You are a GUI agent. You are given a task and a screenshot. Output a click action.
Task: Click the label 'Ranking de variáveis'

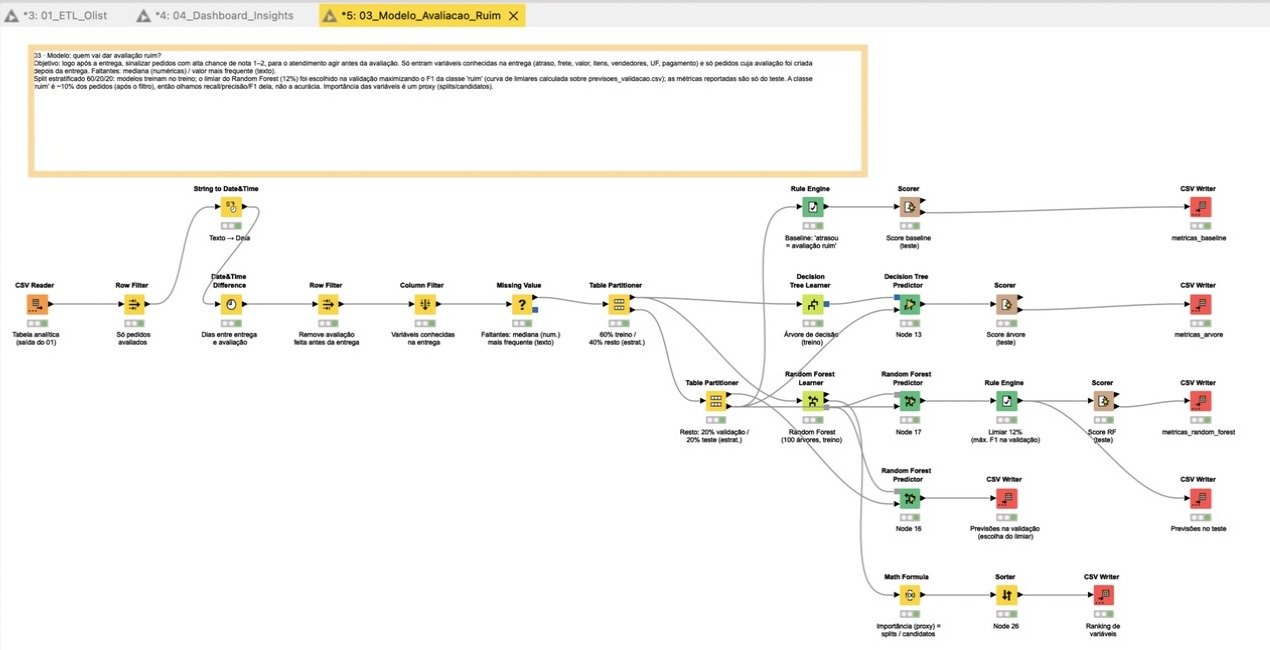pos(1103,629)
